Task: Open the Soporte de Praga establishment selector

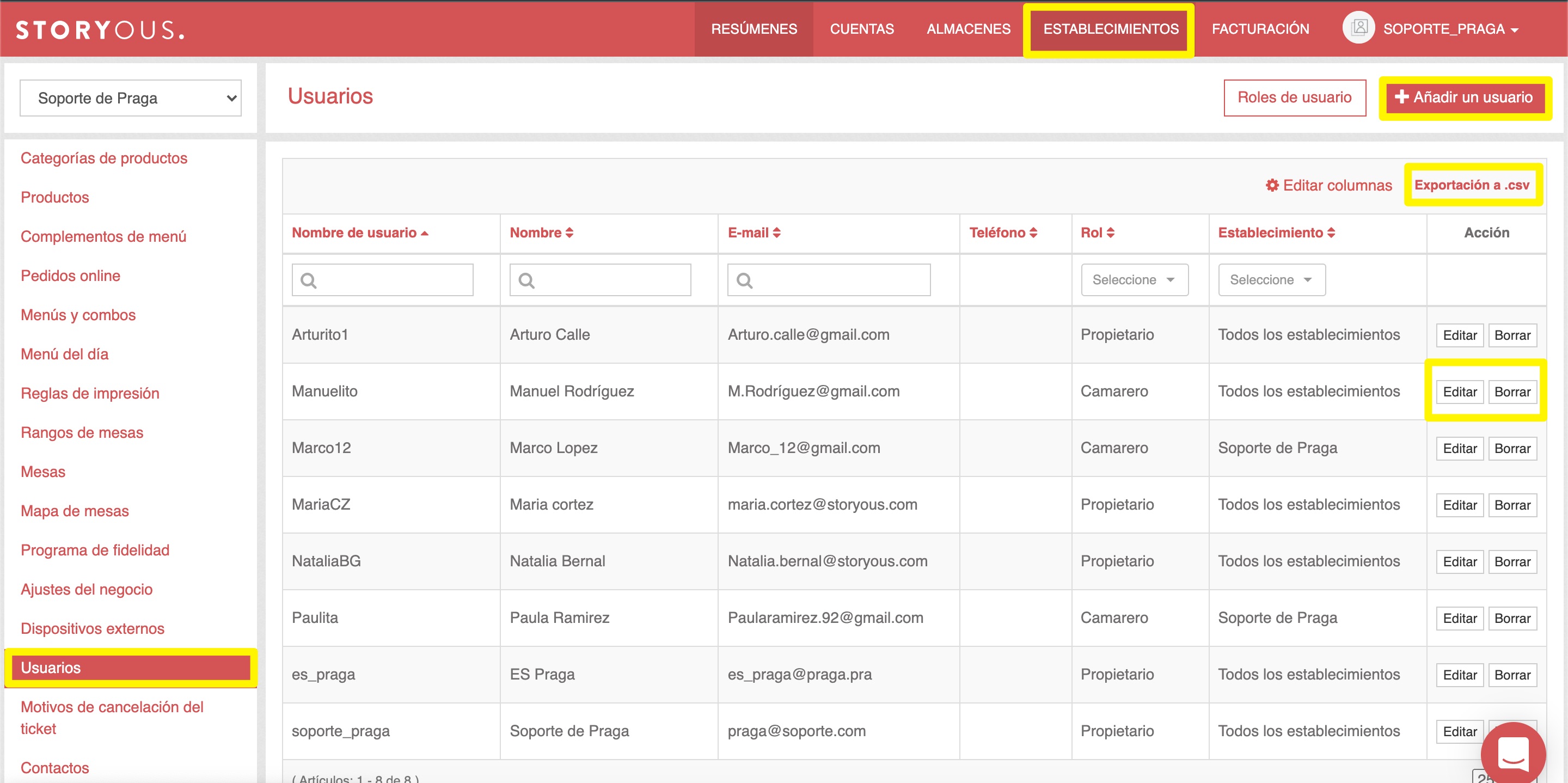Action: coord(130,98)
